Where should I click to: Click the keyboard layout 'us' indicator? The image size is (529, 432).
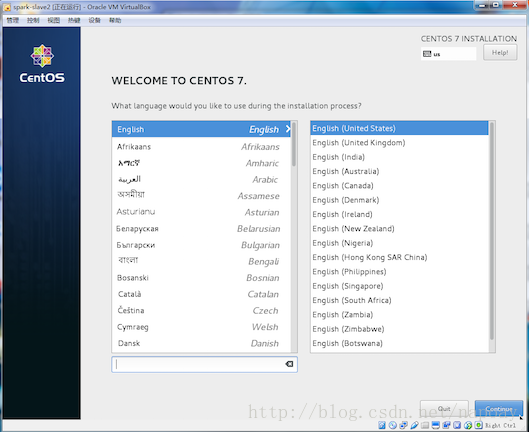448,54
